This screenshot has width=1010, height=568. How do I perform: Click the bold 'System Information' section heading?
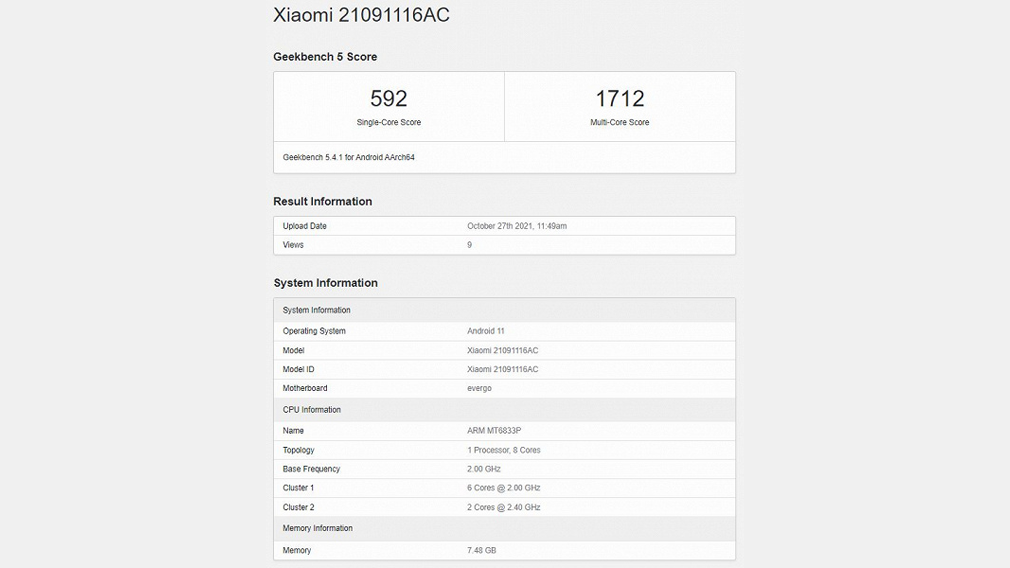(325, 283)
